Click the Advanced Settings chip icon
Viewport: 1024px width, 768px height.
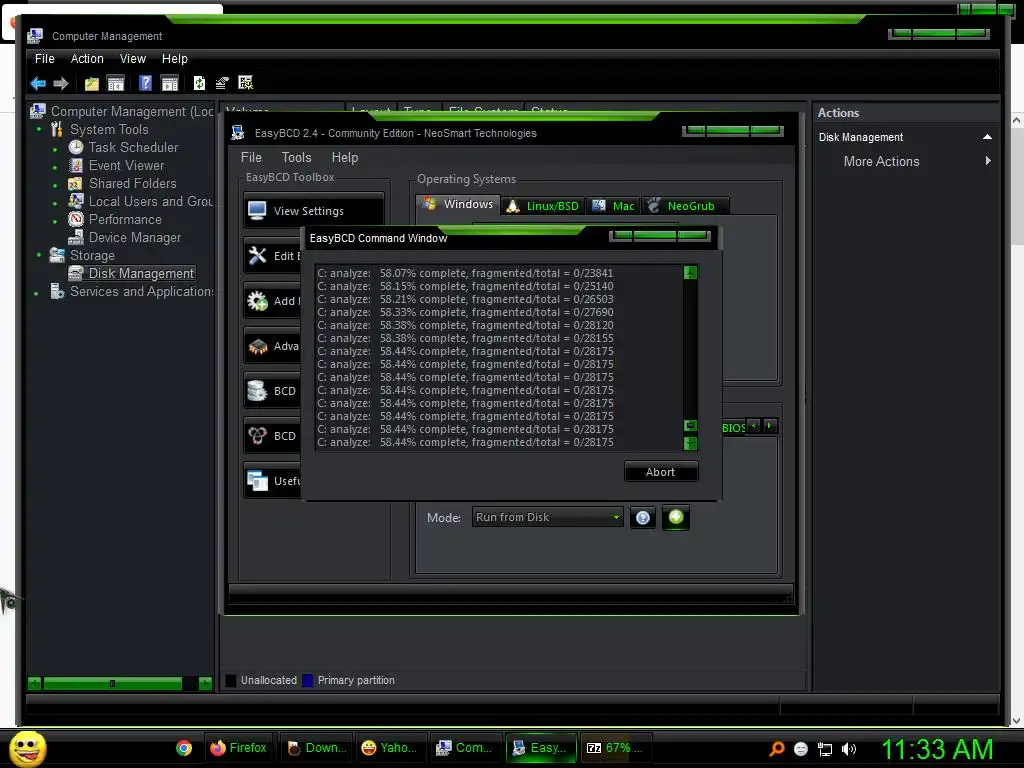pyautogui.click(x=257, y=345)
